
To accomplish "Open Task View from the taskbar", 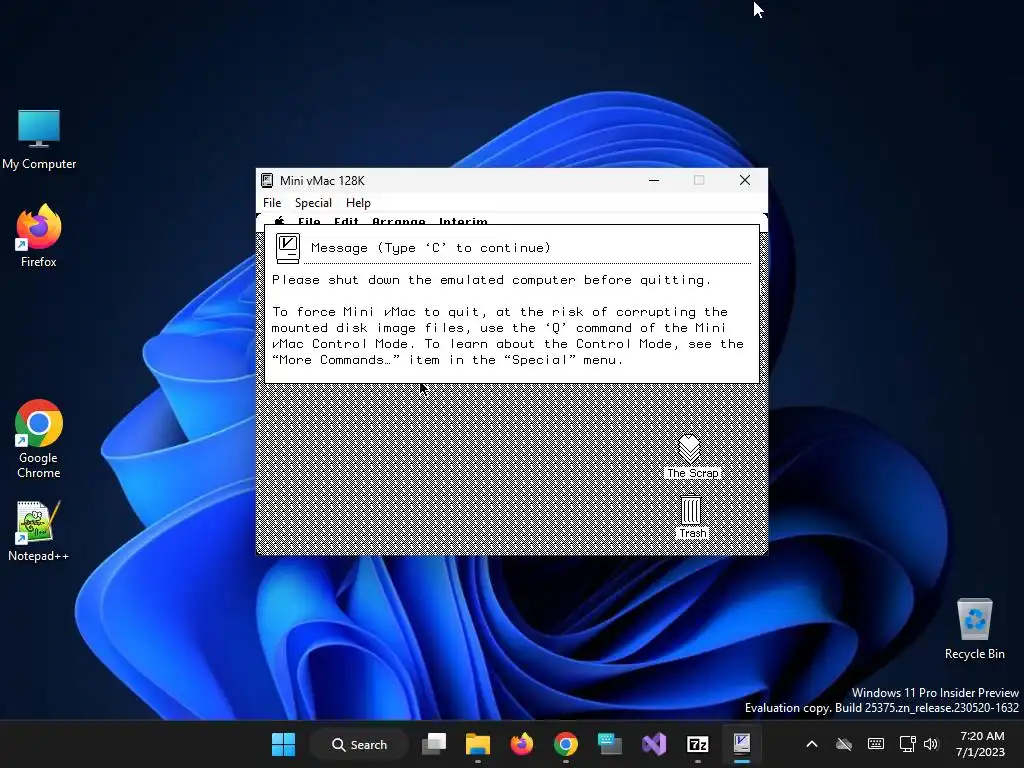I will pyautogui.click(x=434, y=744).
